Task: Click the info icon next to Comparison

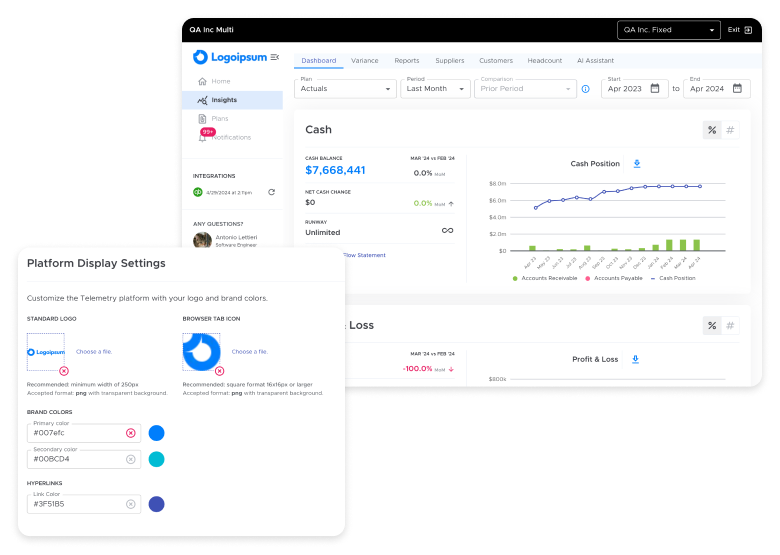Action: click(585, 89)
